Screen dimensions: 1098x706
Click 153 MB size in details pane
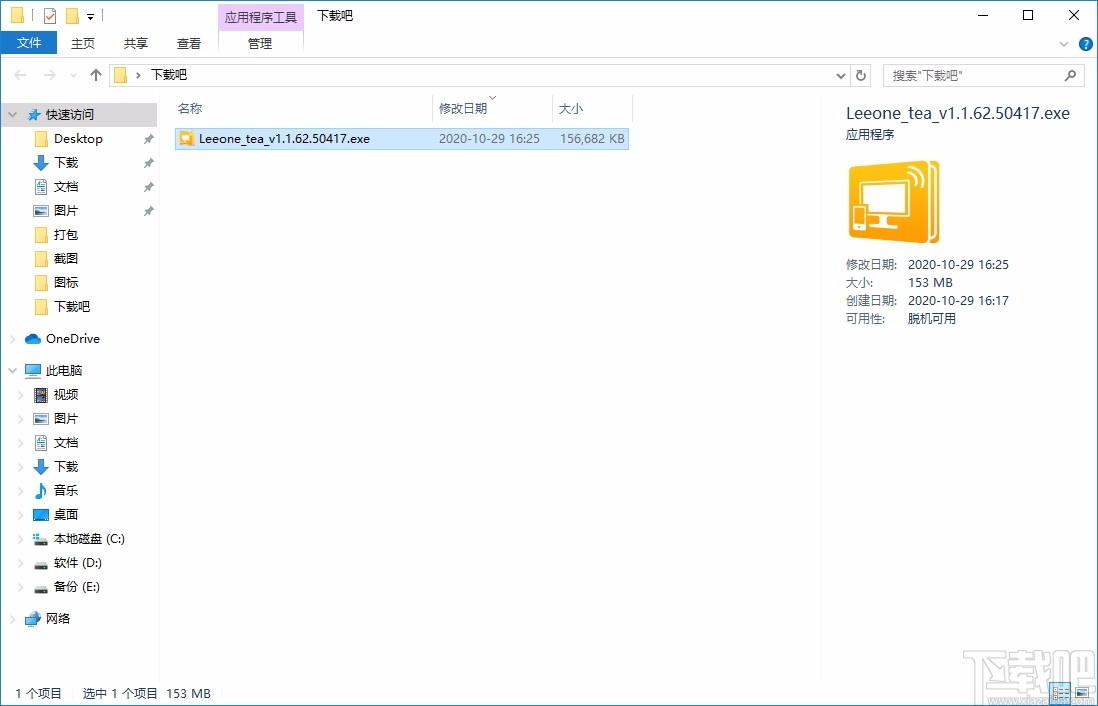pyautogui.click(x=930, y=283)
